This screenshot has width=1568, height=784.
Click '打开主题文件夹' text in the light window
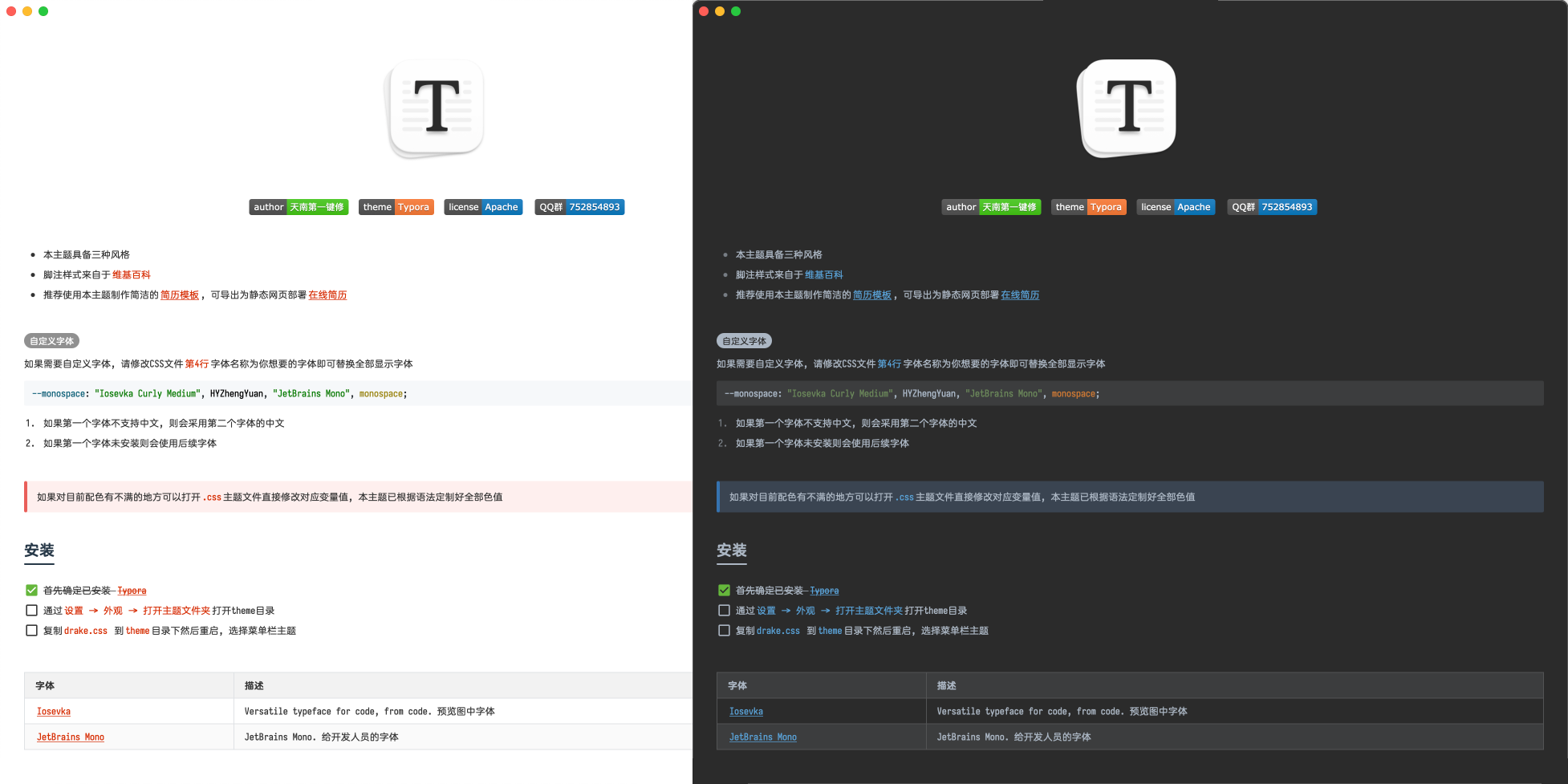pos(177,611)
